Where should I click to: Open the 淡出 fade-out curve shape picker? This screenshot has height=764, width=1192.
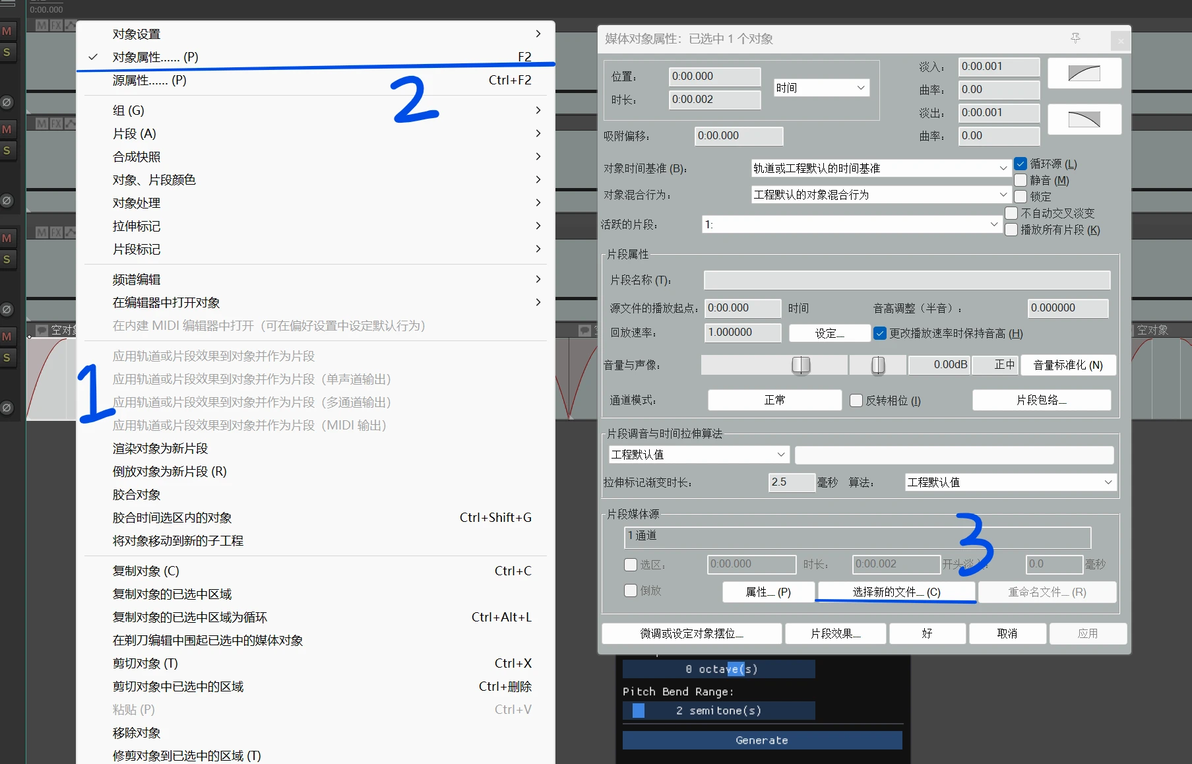[x=1084, y=119]
